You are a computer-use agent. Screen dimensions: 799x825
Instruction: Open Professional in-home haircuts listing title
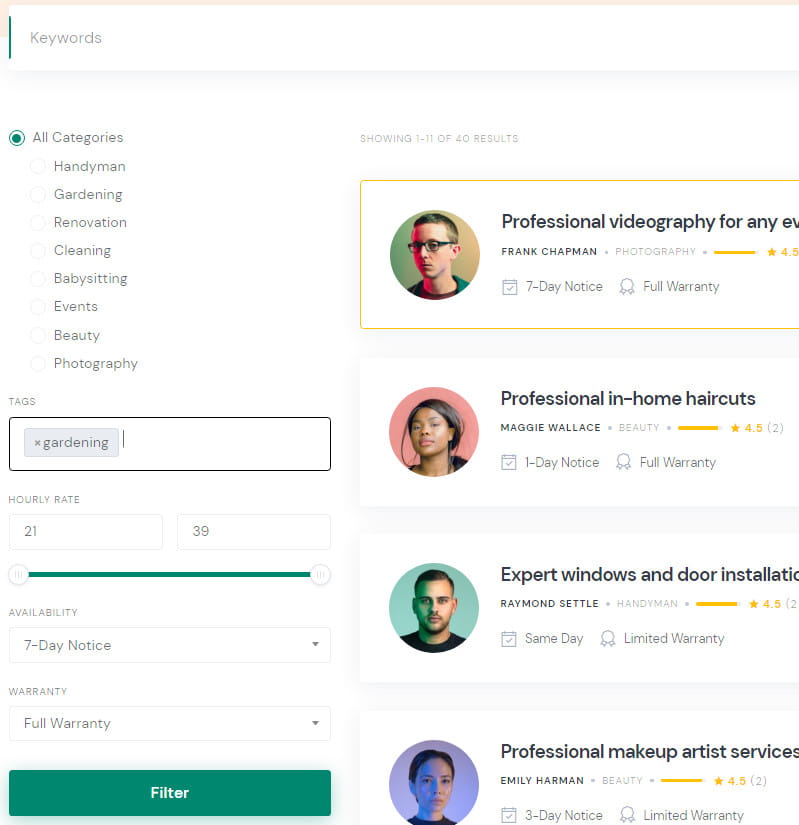tap(628, 398)
